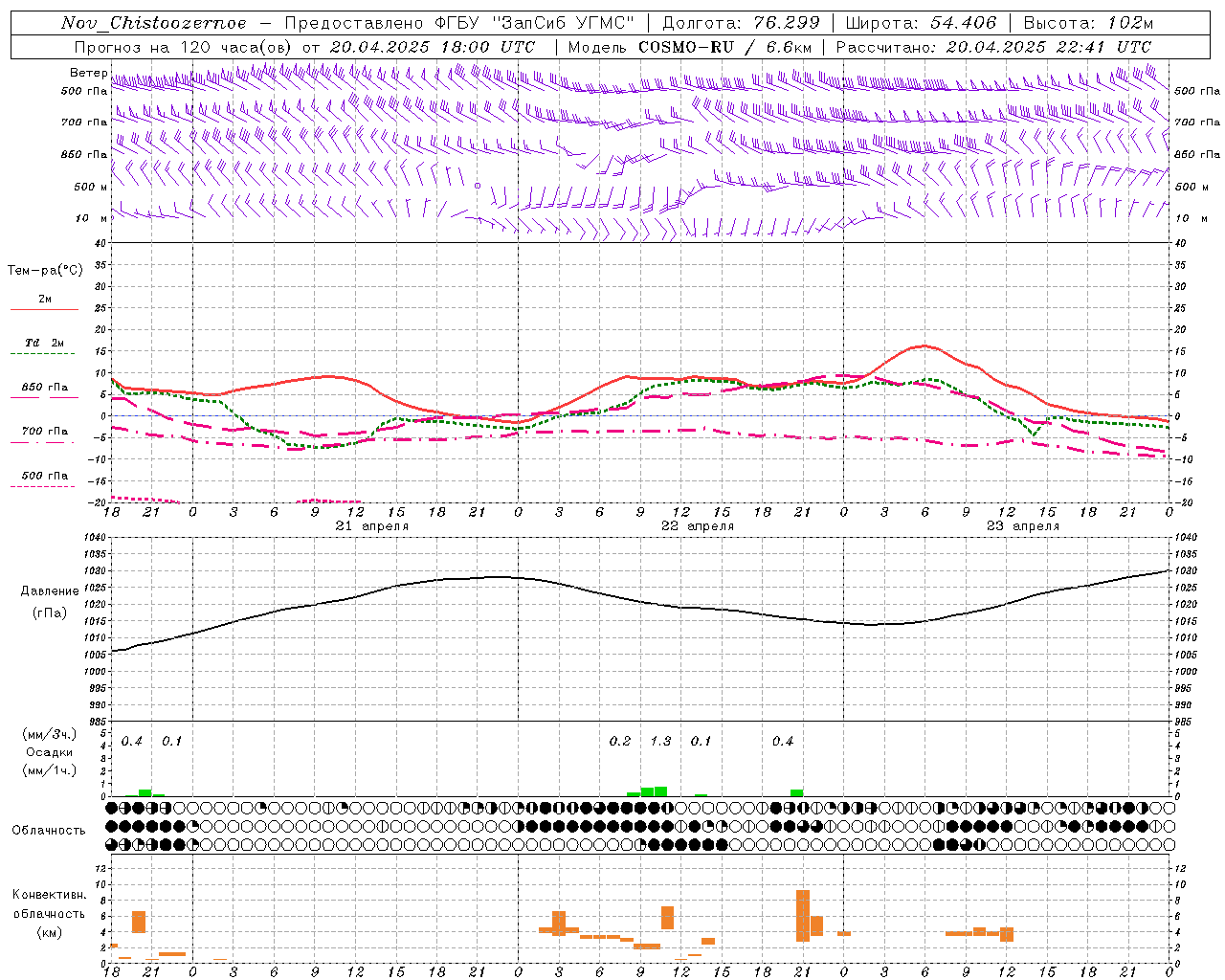Click the 500 гПа temperature legend label
1225x980 pixels.
tap(45, 476)
